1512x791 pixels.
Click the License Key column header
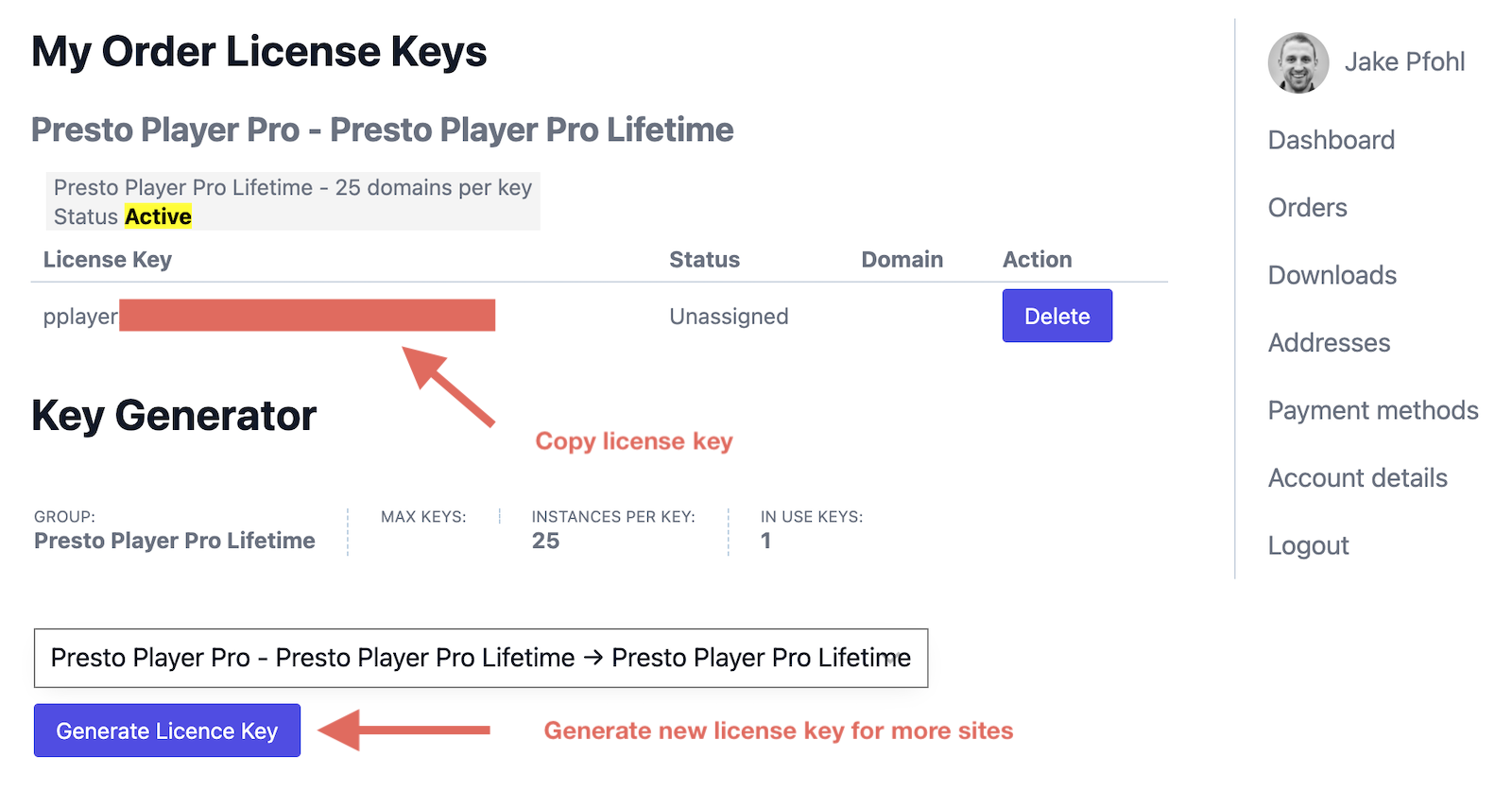point(108,260)
